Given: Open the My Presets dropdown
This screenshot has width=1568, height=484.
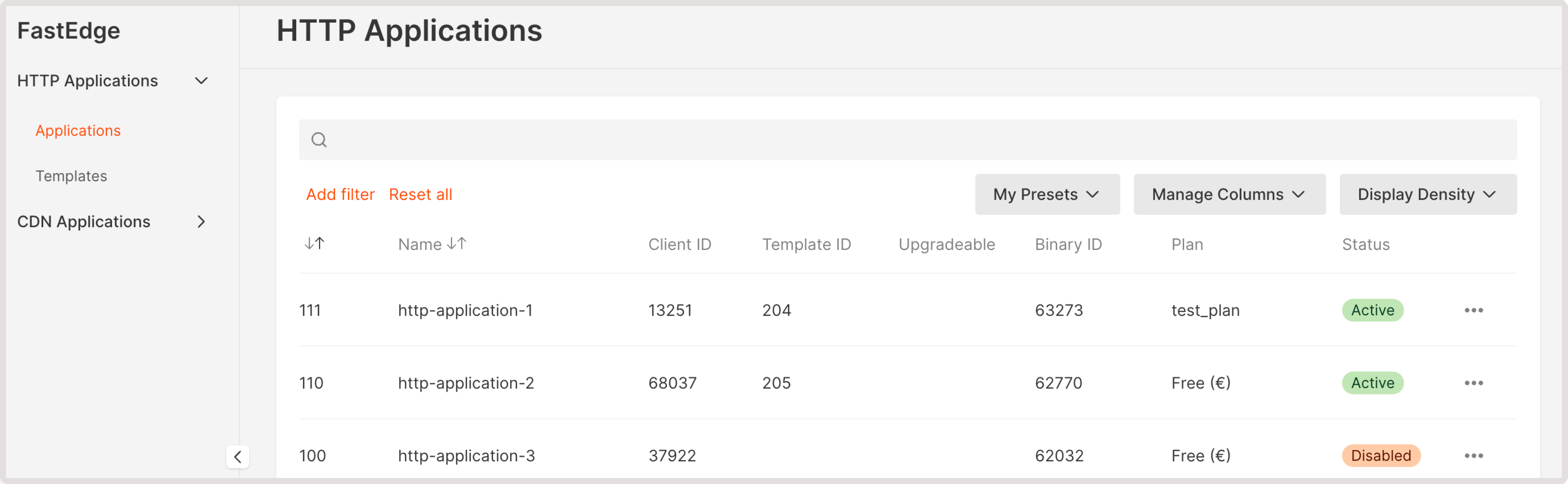Looking at the screenshot, I should pos(1047,194).
